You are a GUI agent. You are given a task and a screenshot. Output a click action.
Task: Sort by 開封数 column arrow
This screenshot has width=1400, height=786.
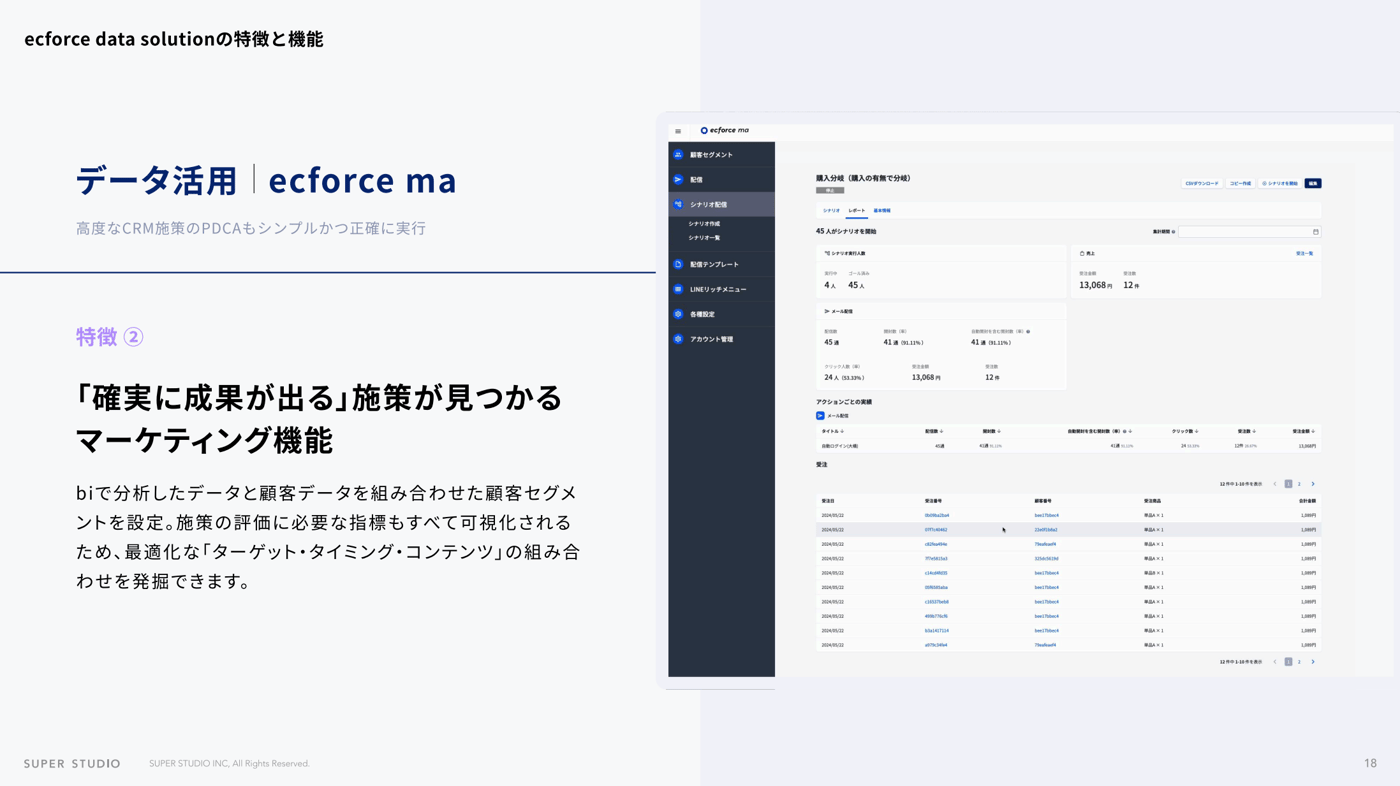pos(999,432)
